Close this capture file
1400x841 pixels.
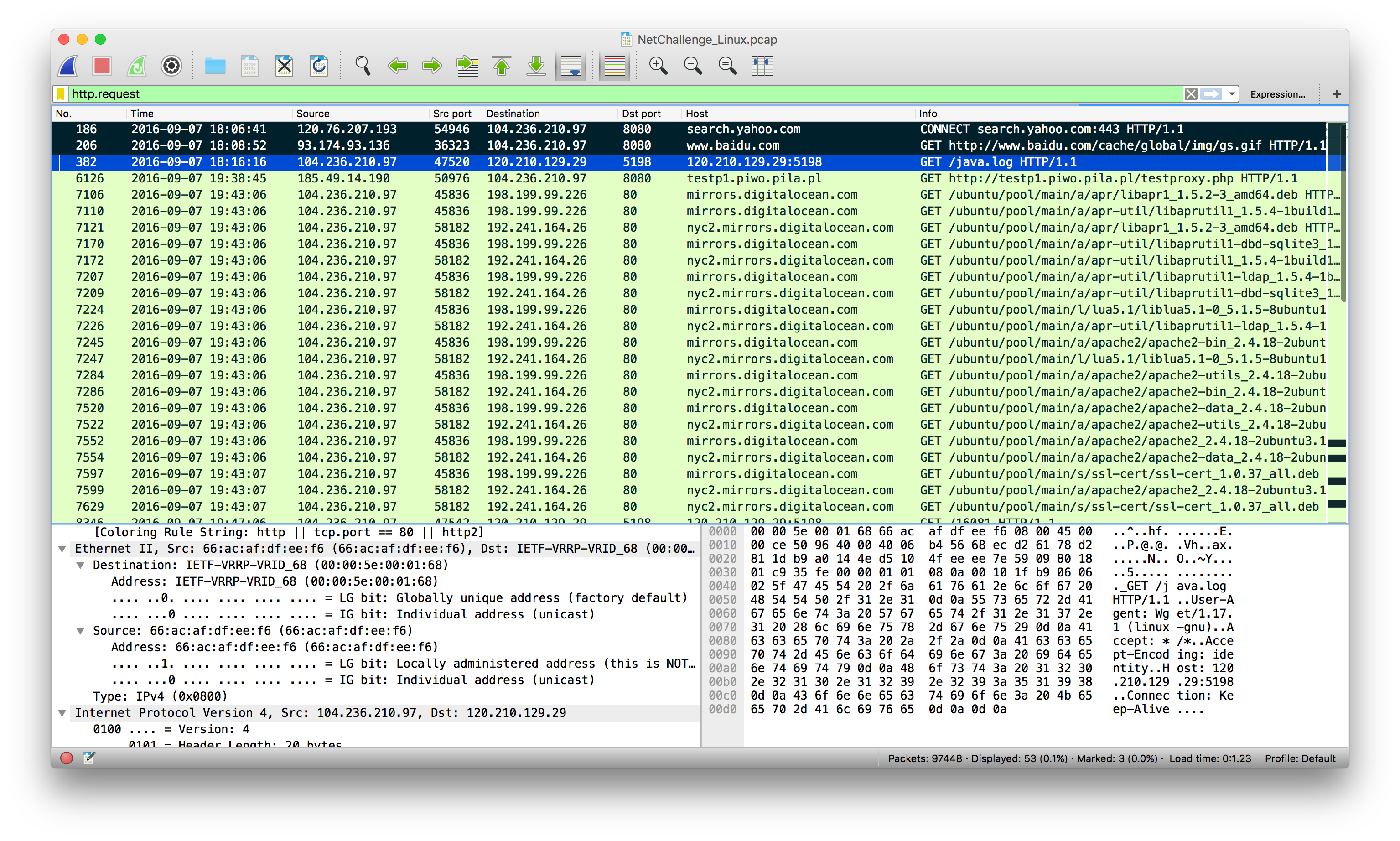[x=285, y=66]
